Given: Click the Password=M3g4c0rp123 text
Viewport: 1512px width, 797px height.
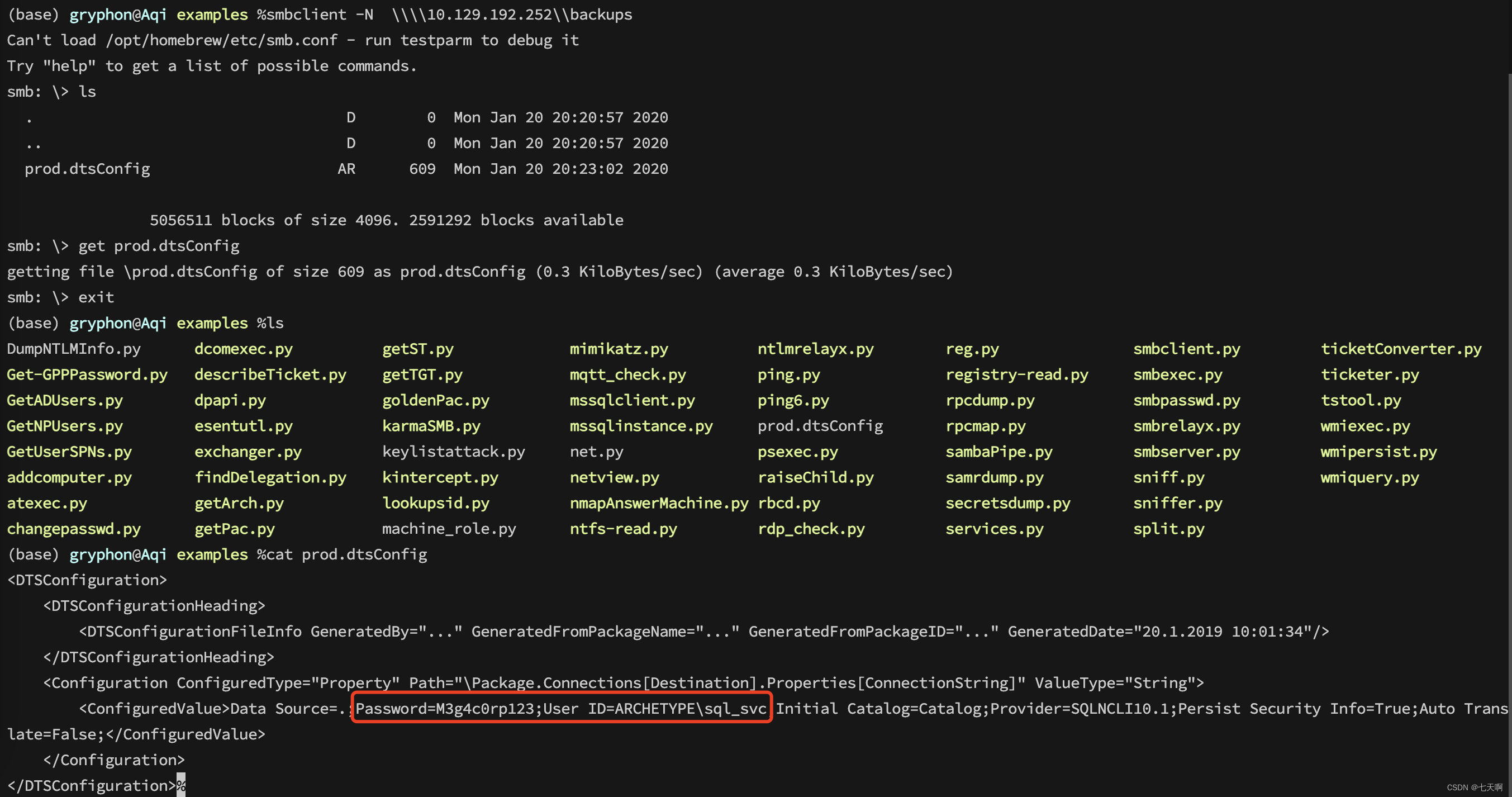Looking at the screenshot, I should (x=444, y=709).
